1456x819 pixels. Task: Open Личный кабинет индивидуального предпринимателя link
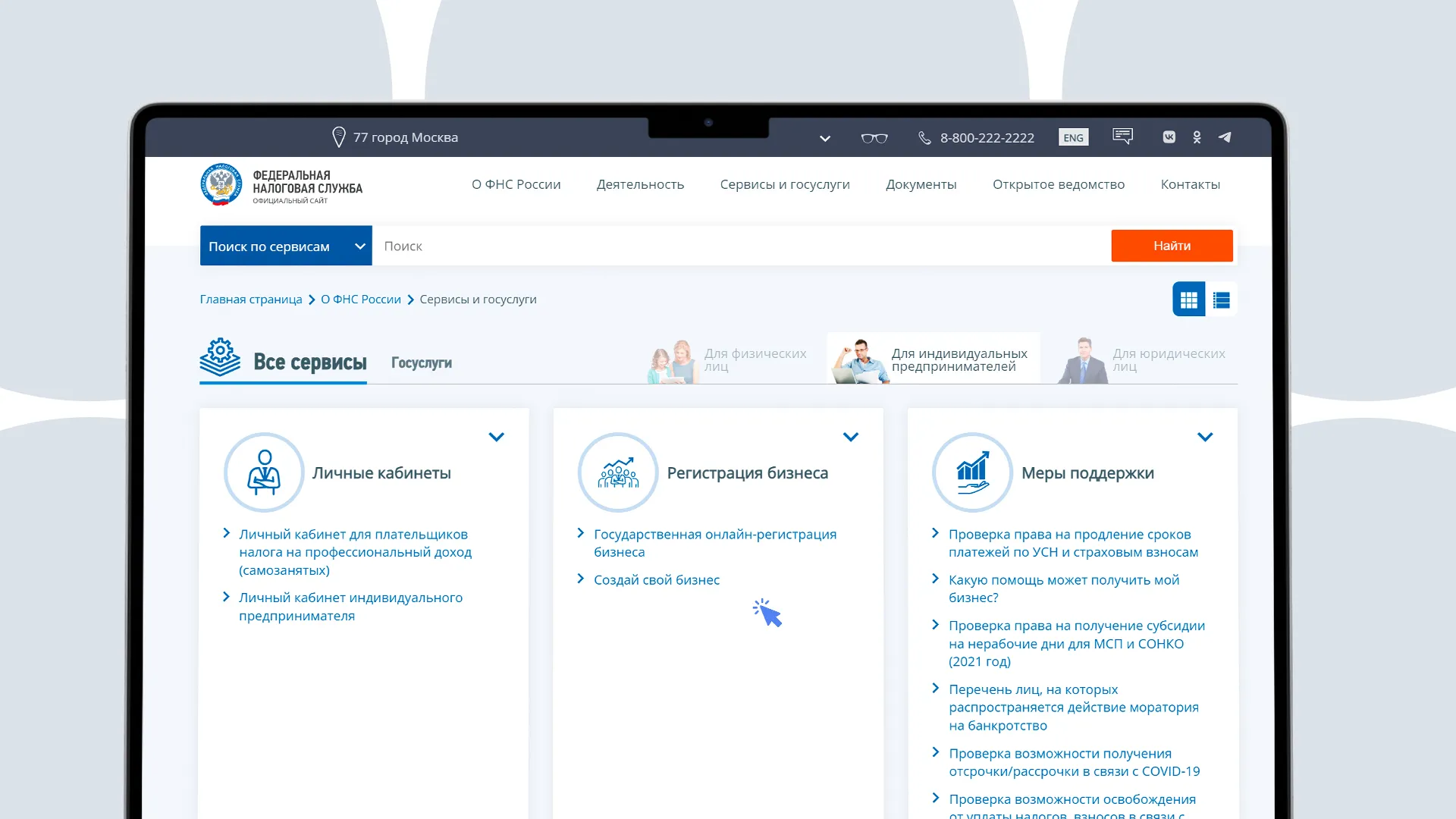click(x=351, y=607)
